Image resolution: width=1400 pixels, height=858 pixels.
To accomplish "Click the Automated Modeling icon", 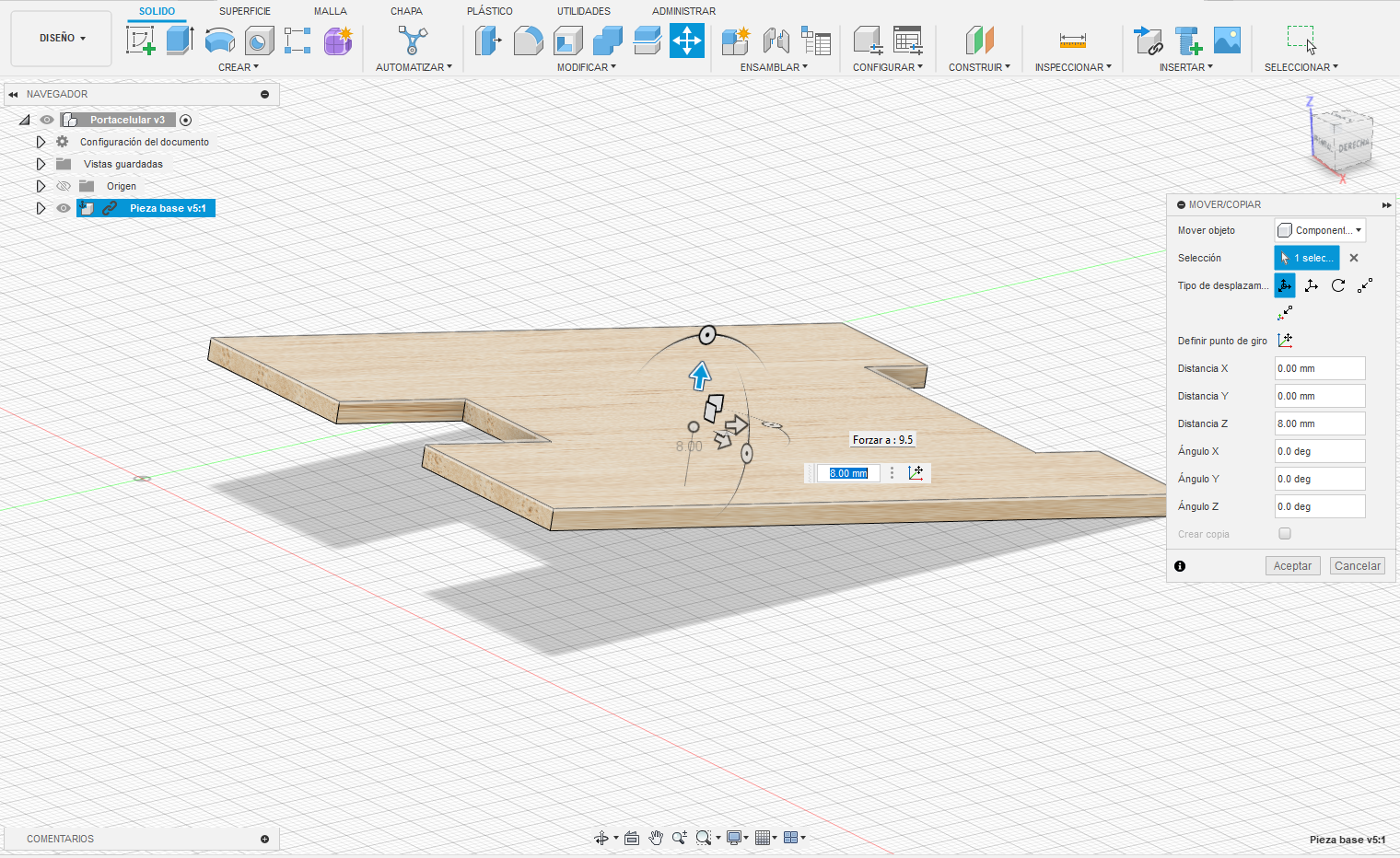I will 413,41.
